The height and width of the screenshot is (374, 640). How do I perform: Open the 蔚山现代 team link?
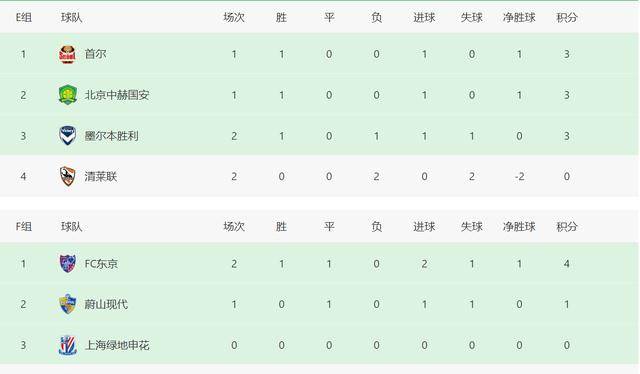pos(106,304)
